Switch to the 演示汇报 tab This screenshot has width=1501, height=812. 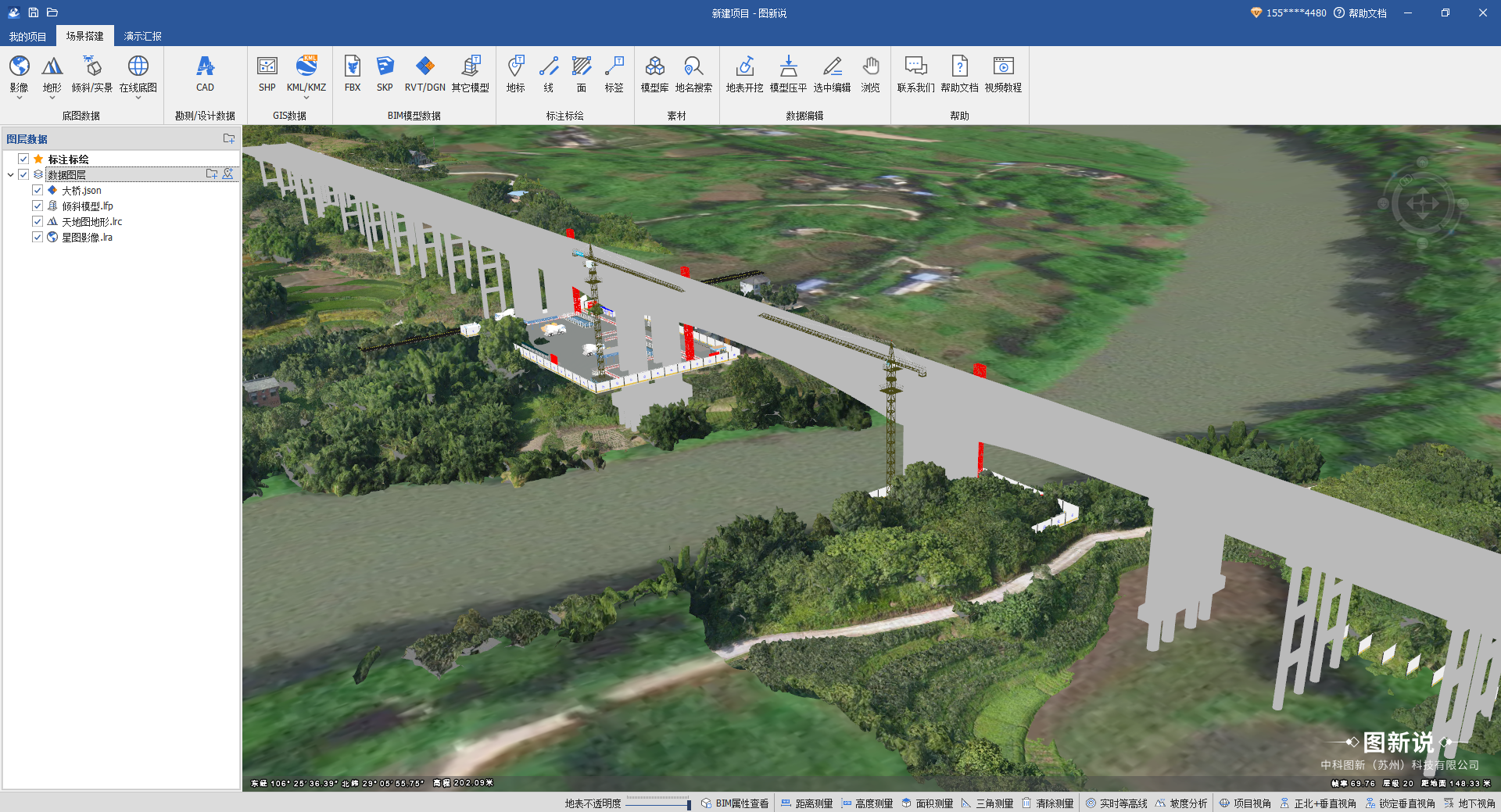(x=142, y=37)
